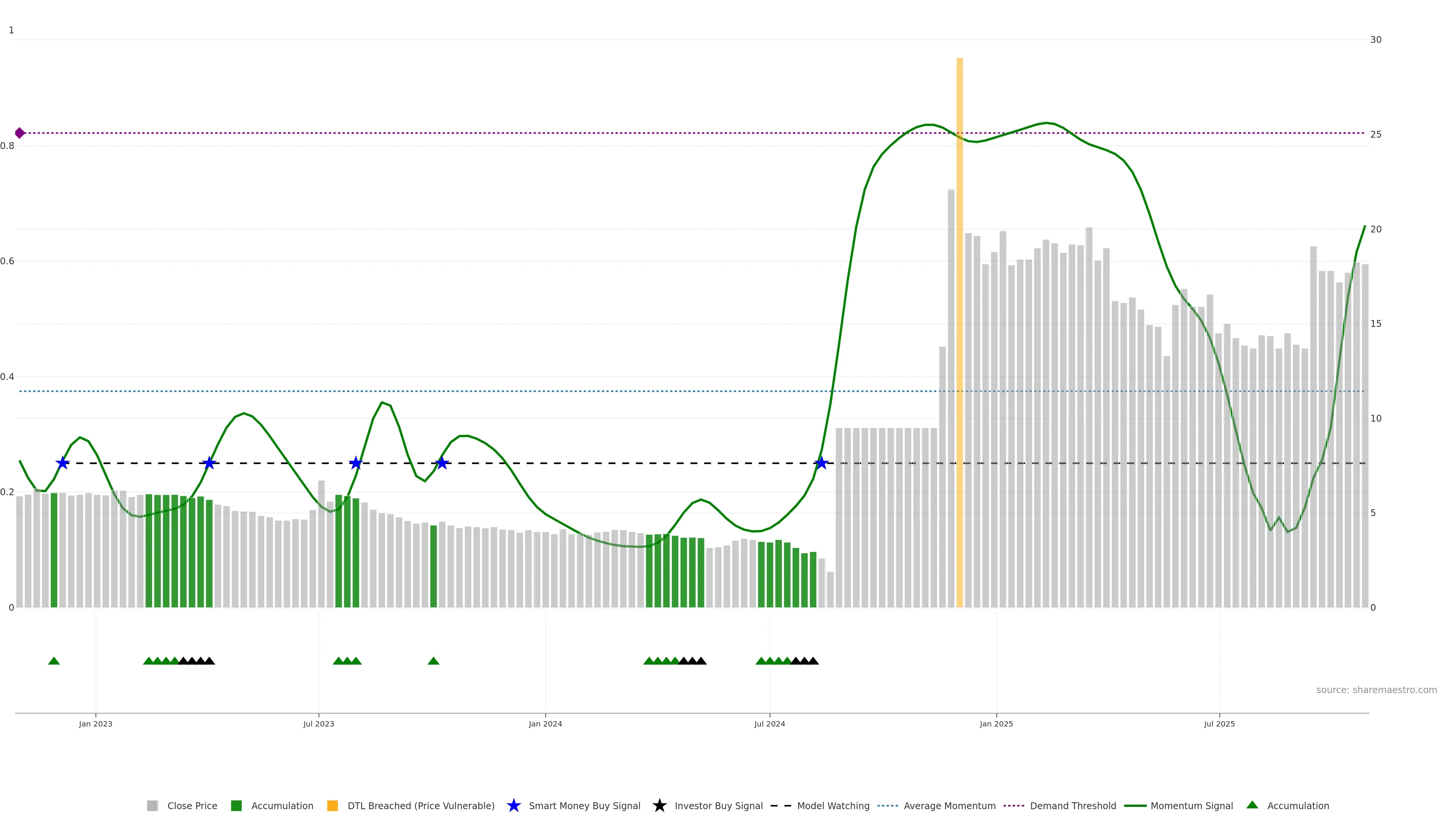Click the isolated green triangle before Jan 2024
Screen dimensions: 1456x819
(x=433, y=661)
